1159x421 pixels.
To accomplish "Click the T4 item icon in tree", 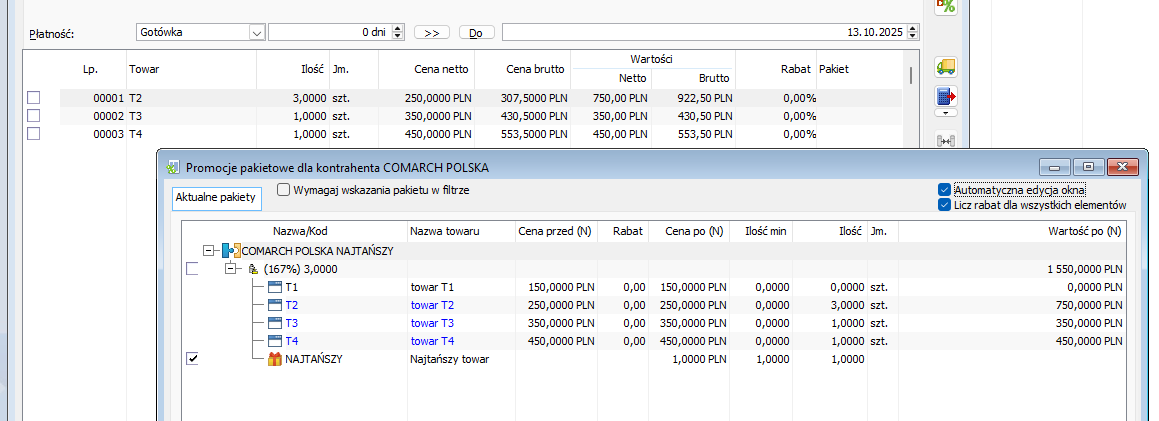I will 275,341.
